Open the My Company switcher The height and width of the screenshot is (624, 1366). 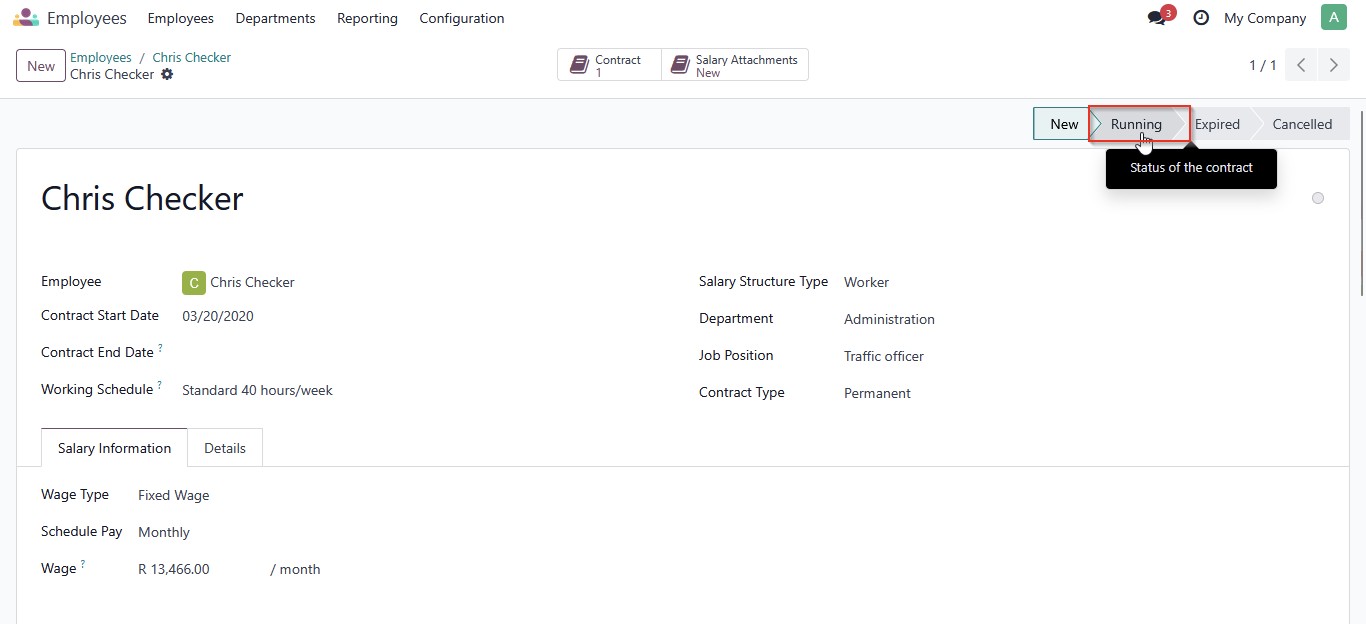(1265, 18)
